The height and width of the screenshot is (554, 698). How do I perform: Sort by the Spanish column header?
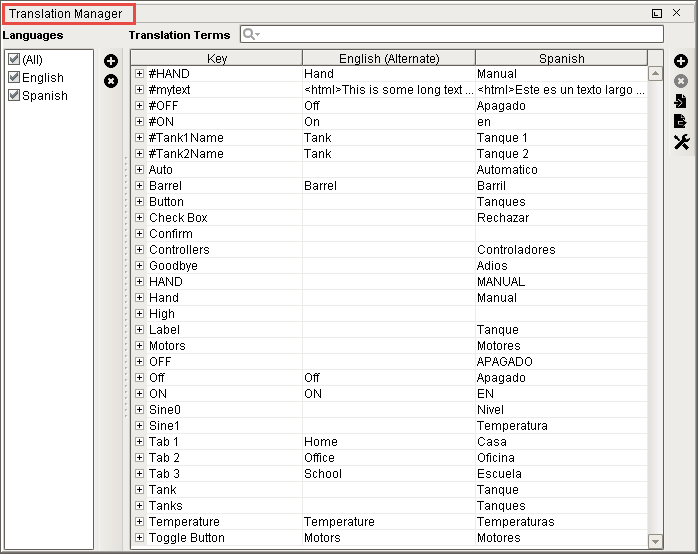561,58
